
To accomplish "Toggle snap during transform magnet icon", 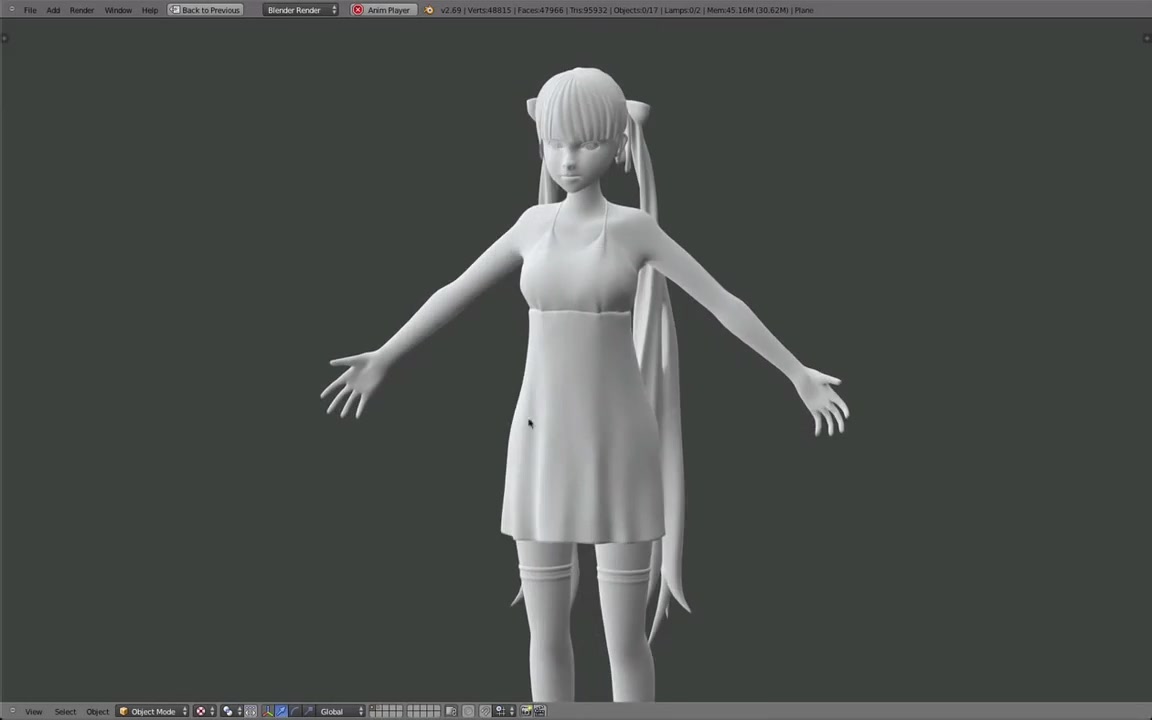I will [x=485, y=711].
